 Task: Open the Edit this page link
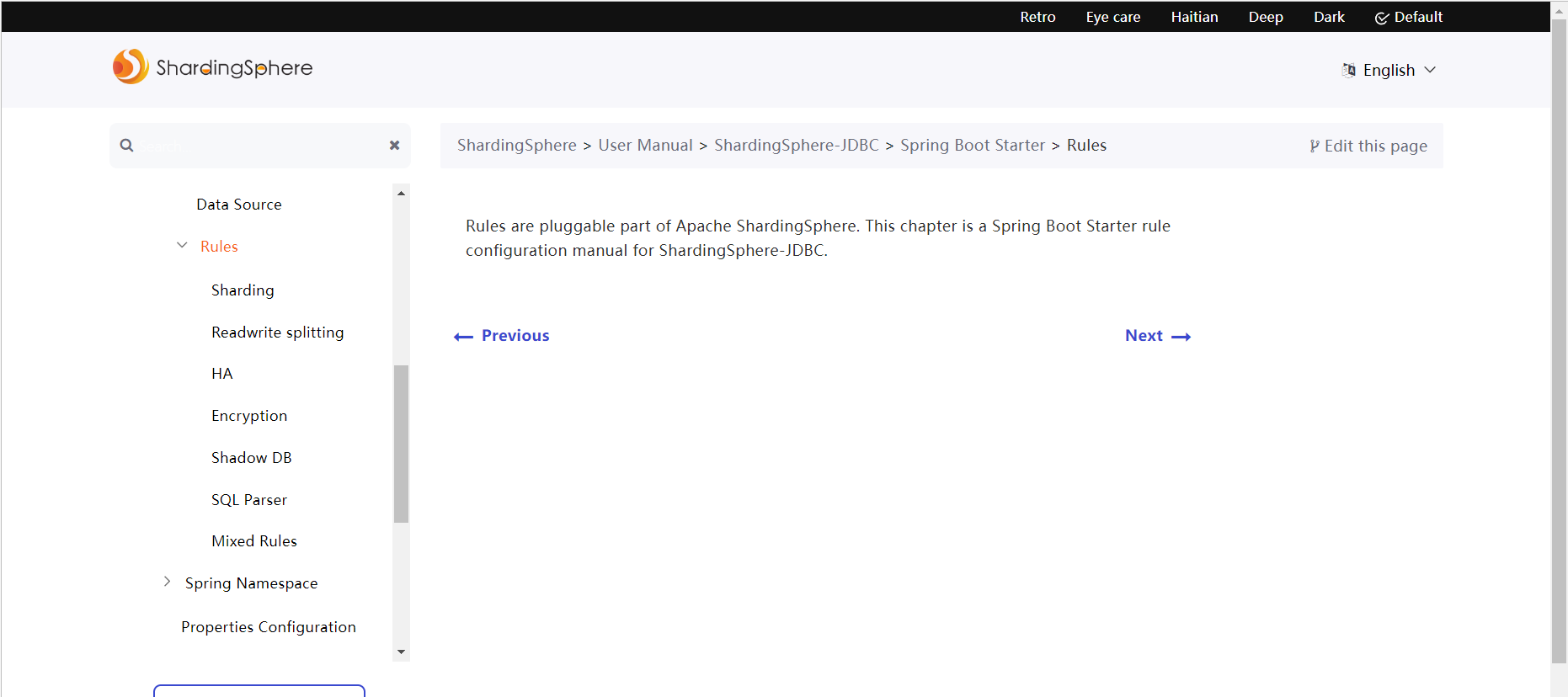pyautogui.click(x=1368, y=146)
